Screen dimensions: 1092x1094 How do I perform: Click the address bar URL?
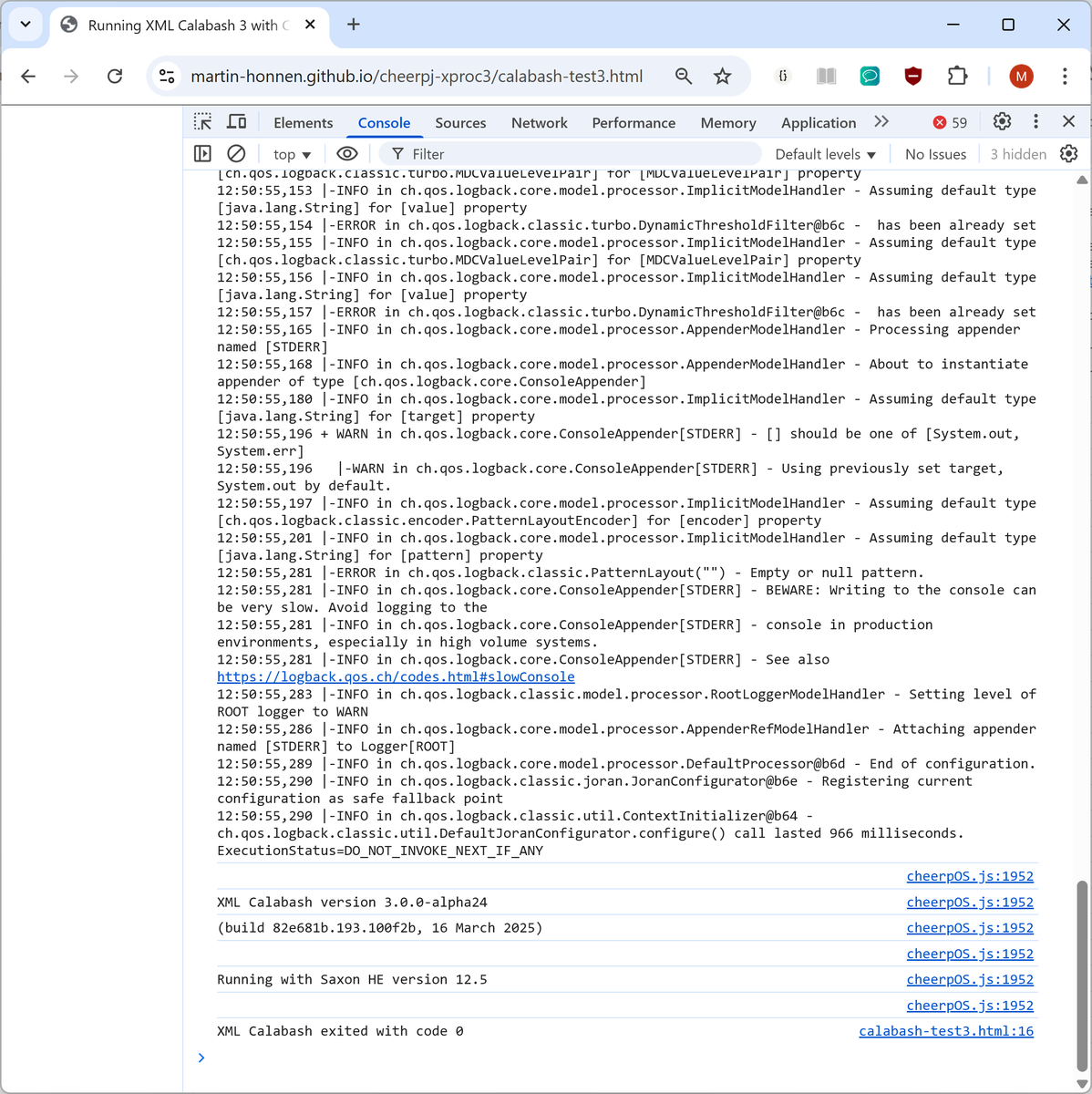pos(417,77)
